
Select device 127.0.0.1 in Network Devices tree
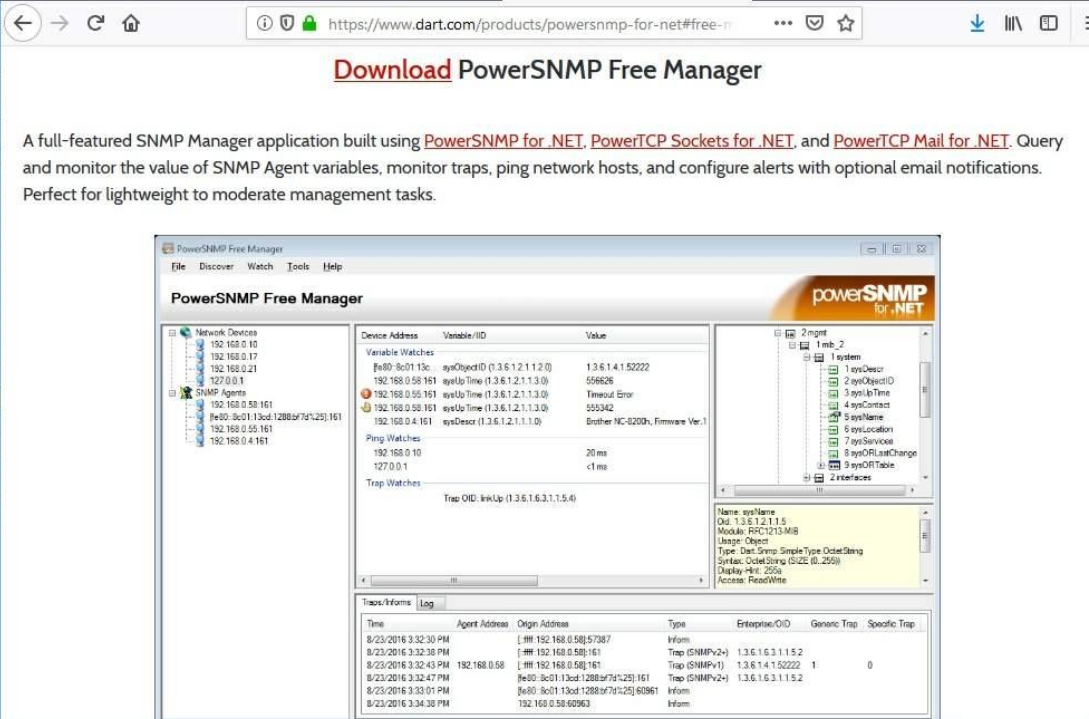pyautogui.click(x=226, y=381)
